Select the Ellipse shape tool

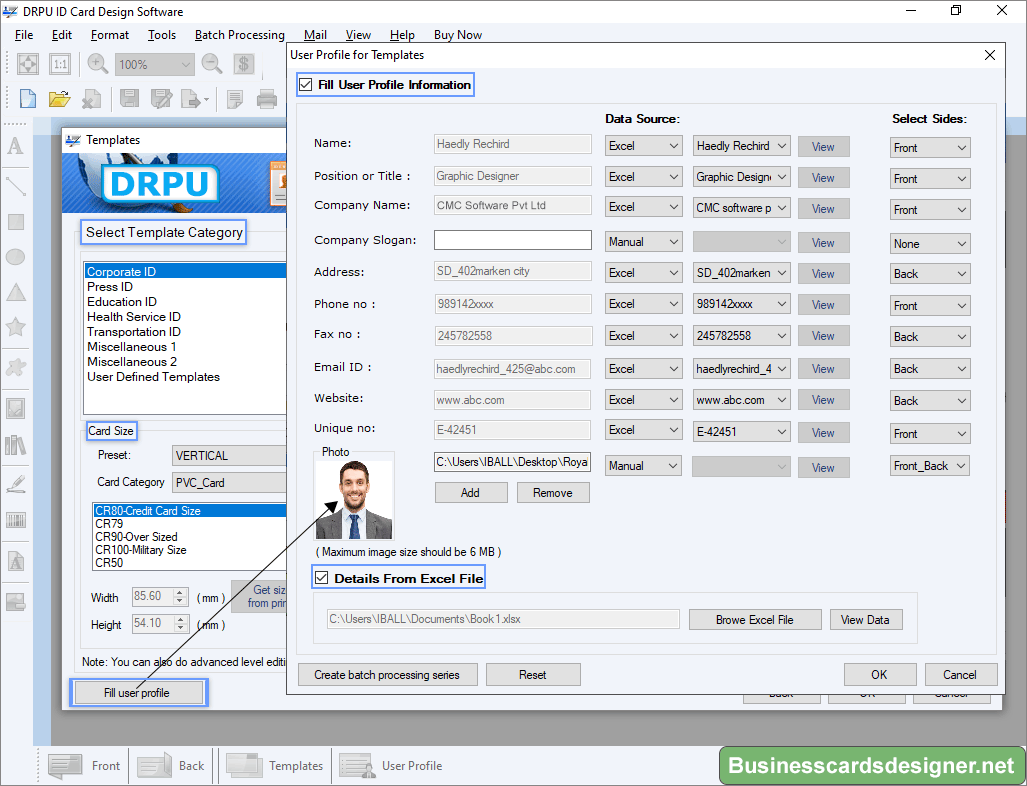coord(16,257)
